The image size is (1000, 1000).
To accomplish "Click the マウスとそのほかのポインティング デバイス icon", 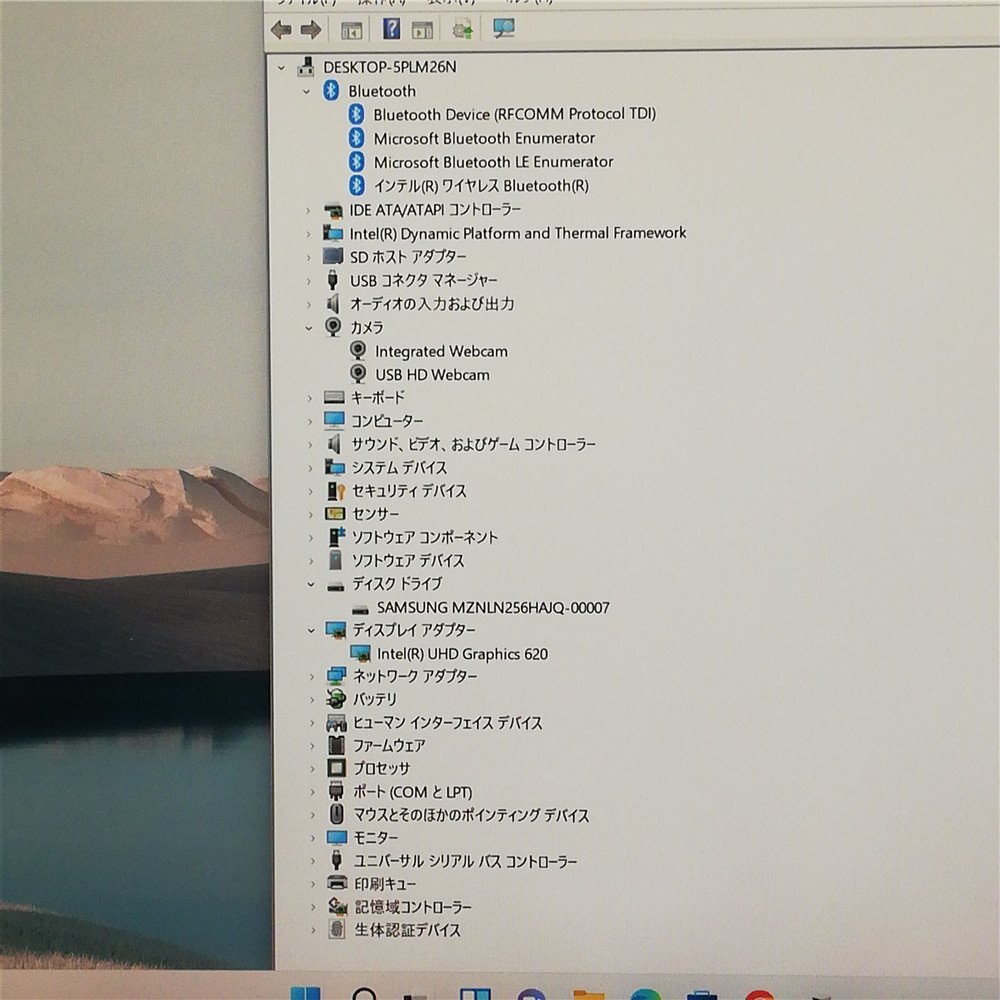I will pos(337,815).
